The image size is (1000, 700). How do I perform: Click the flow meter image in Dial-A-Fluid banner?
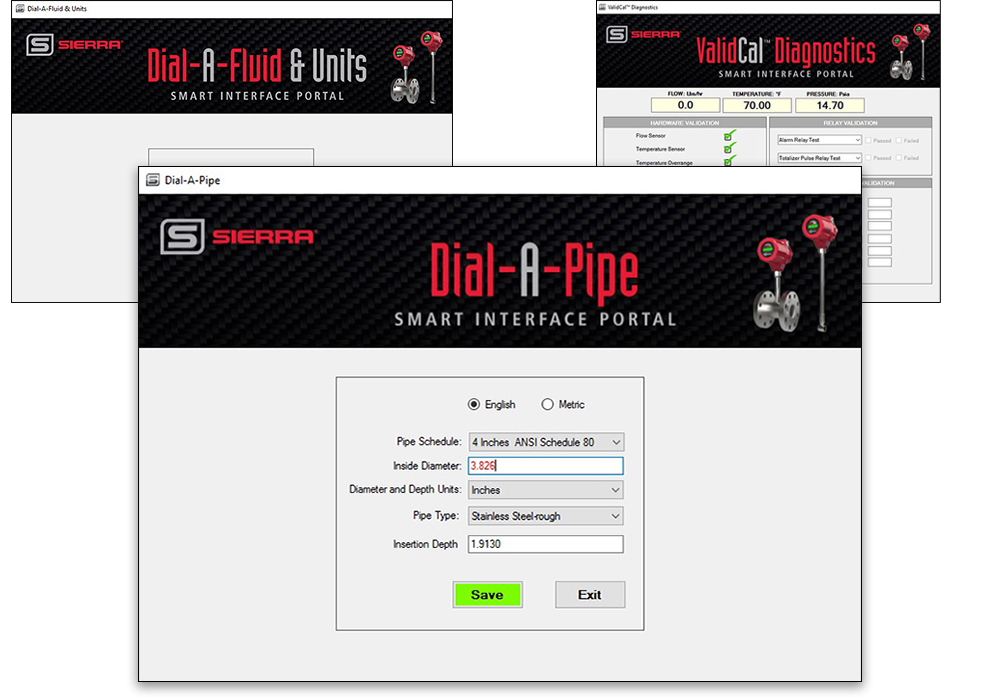[x=417, y=68]
